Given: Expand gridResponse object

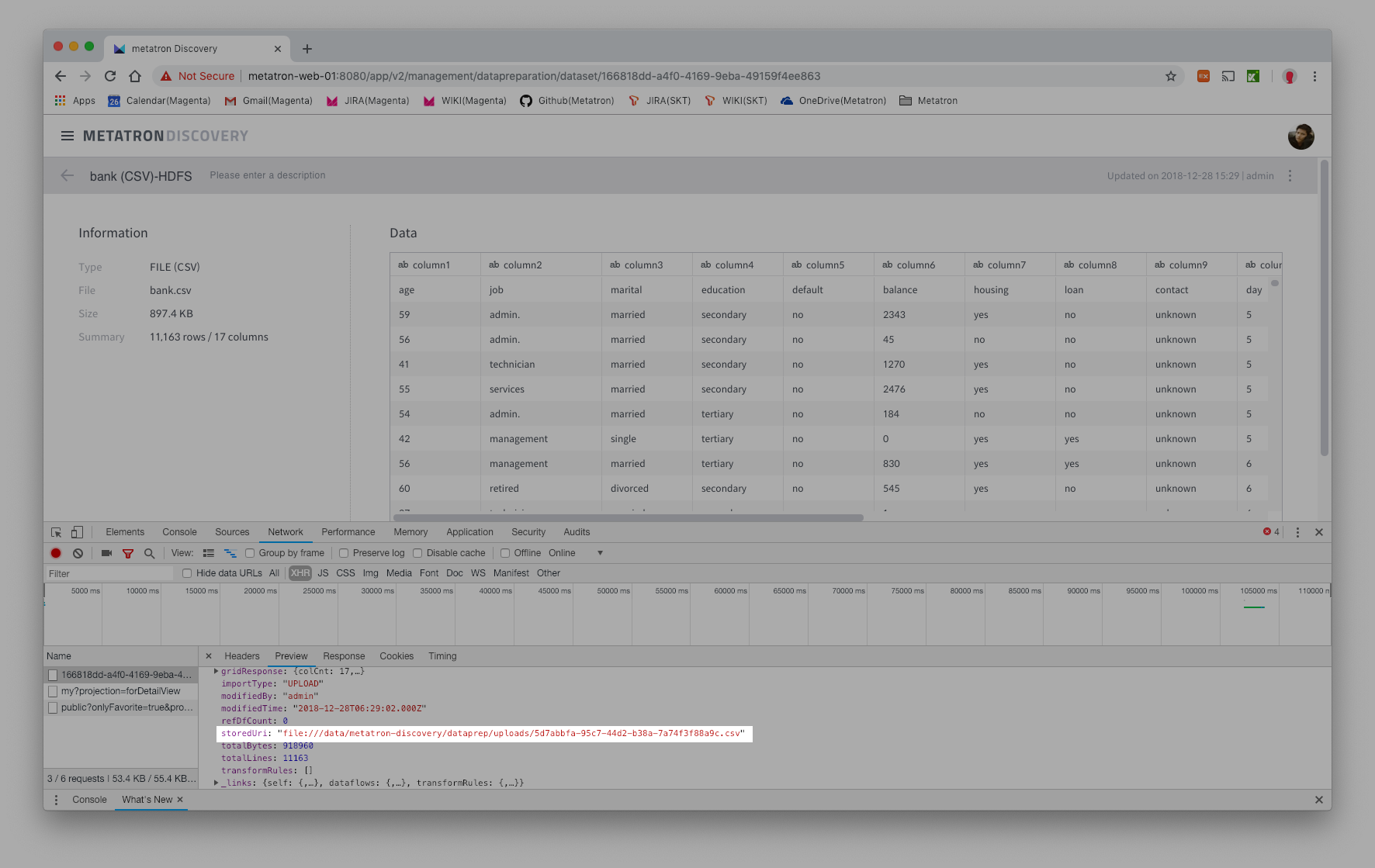Looking at the screenshot, I should [x=216, y=671].
